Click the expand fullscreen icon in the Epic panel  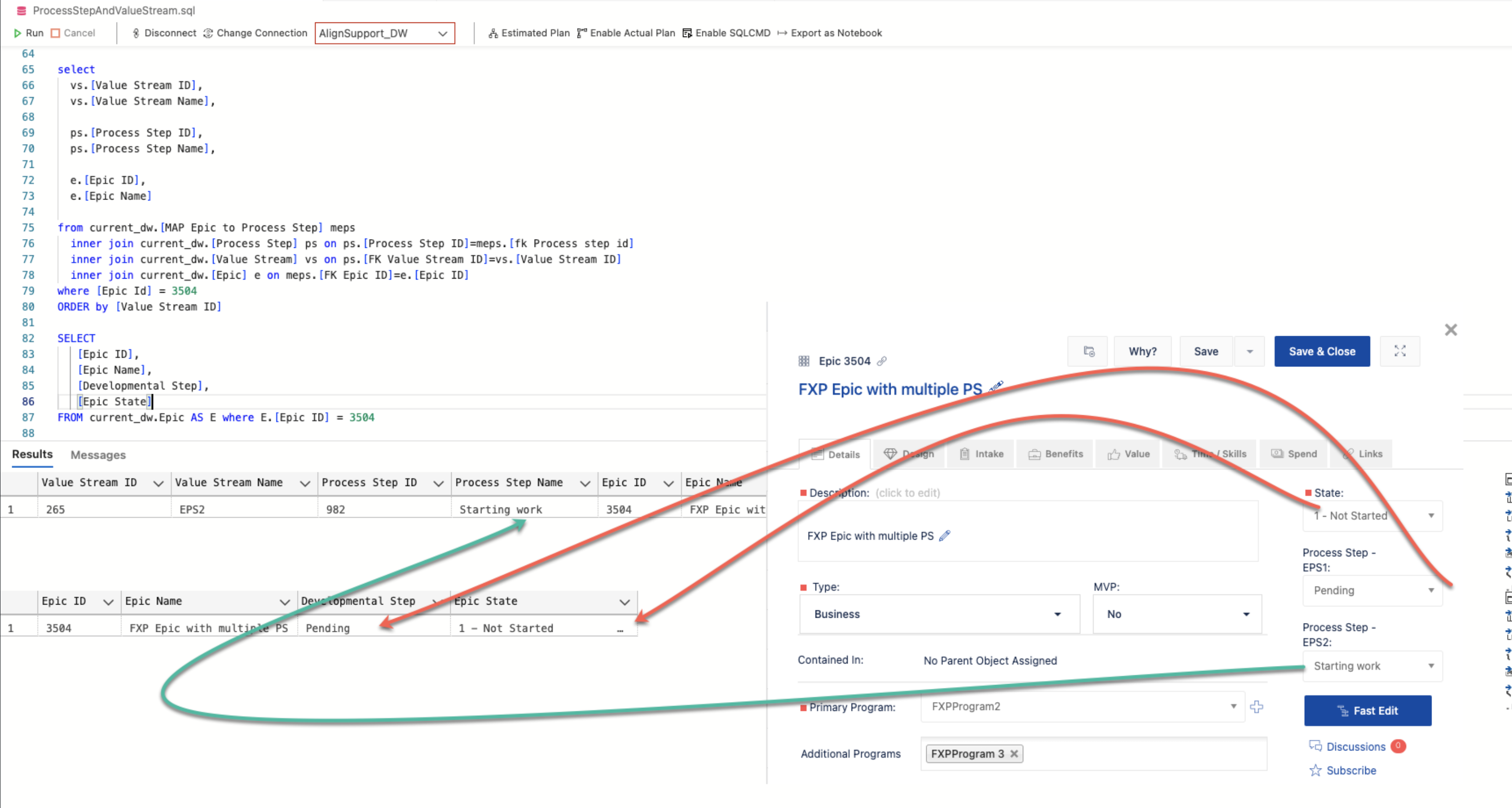[1400, 351]
